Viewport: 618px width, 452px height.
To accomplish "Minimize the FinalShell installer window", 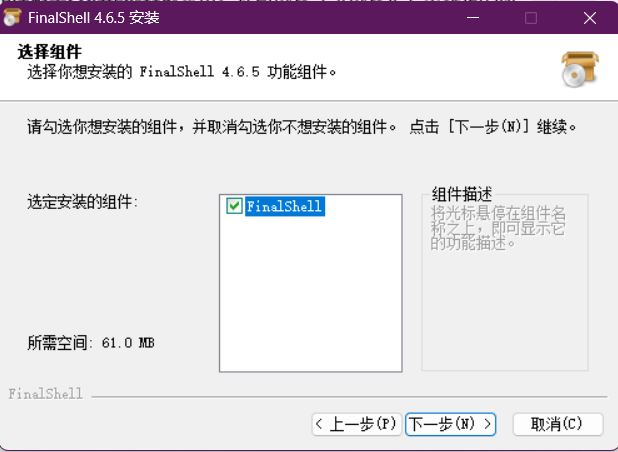I will click(474, 18).
